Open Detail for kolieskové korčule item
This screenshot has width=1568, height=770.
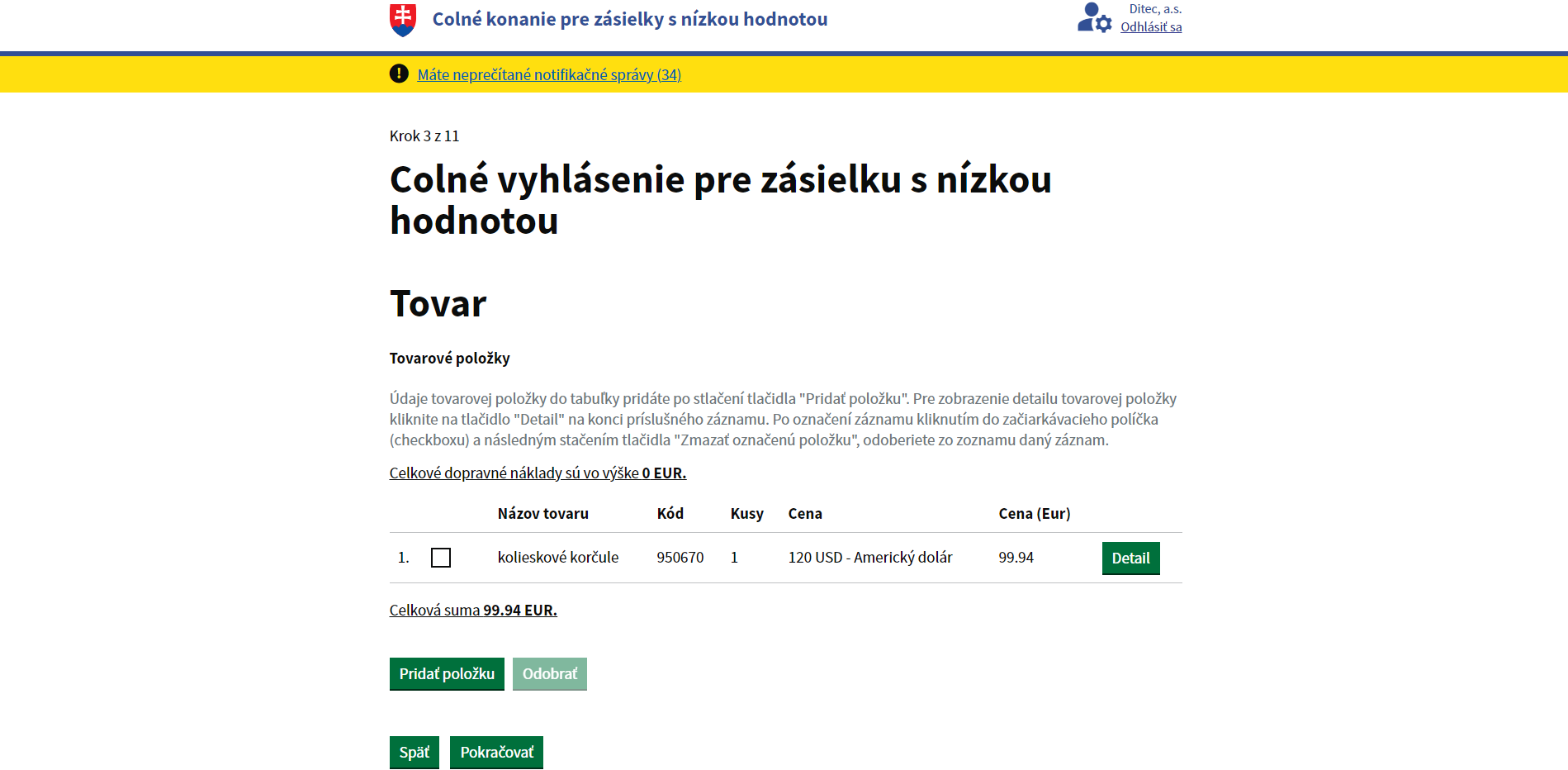click(x=1130, y=558)
